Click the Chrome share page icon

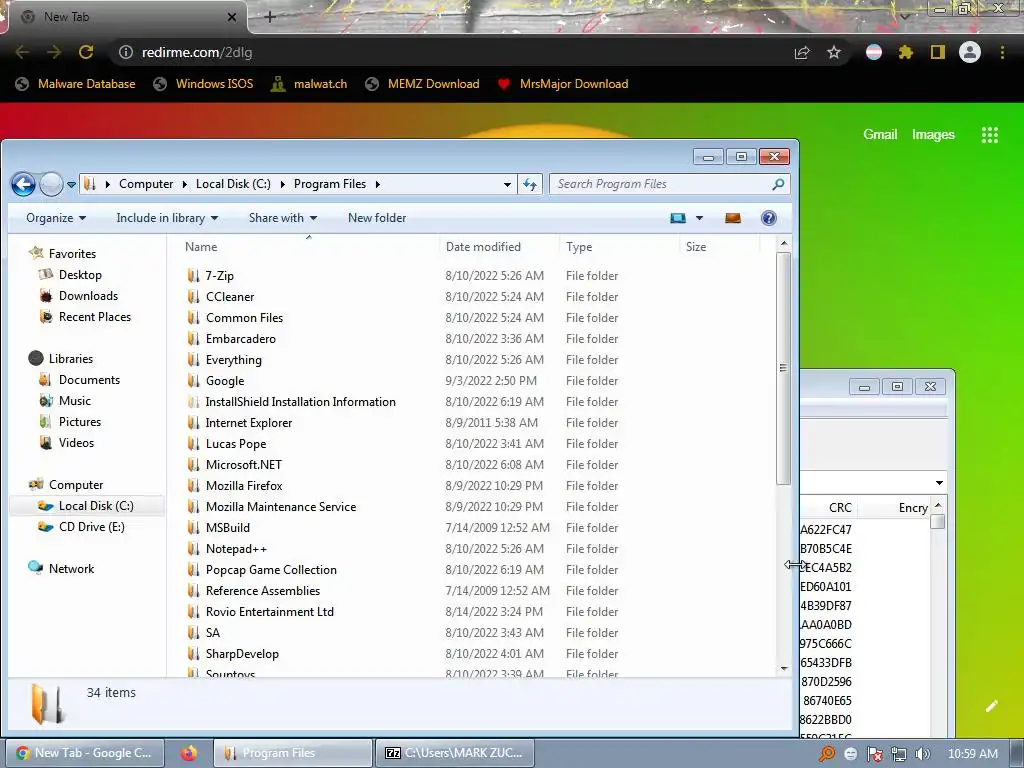pos(802,52)
